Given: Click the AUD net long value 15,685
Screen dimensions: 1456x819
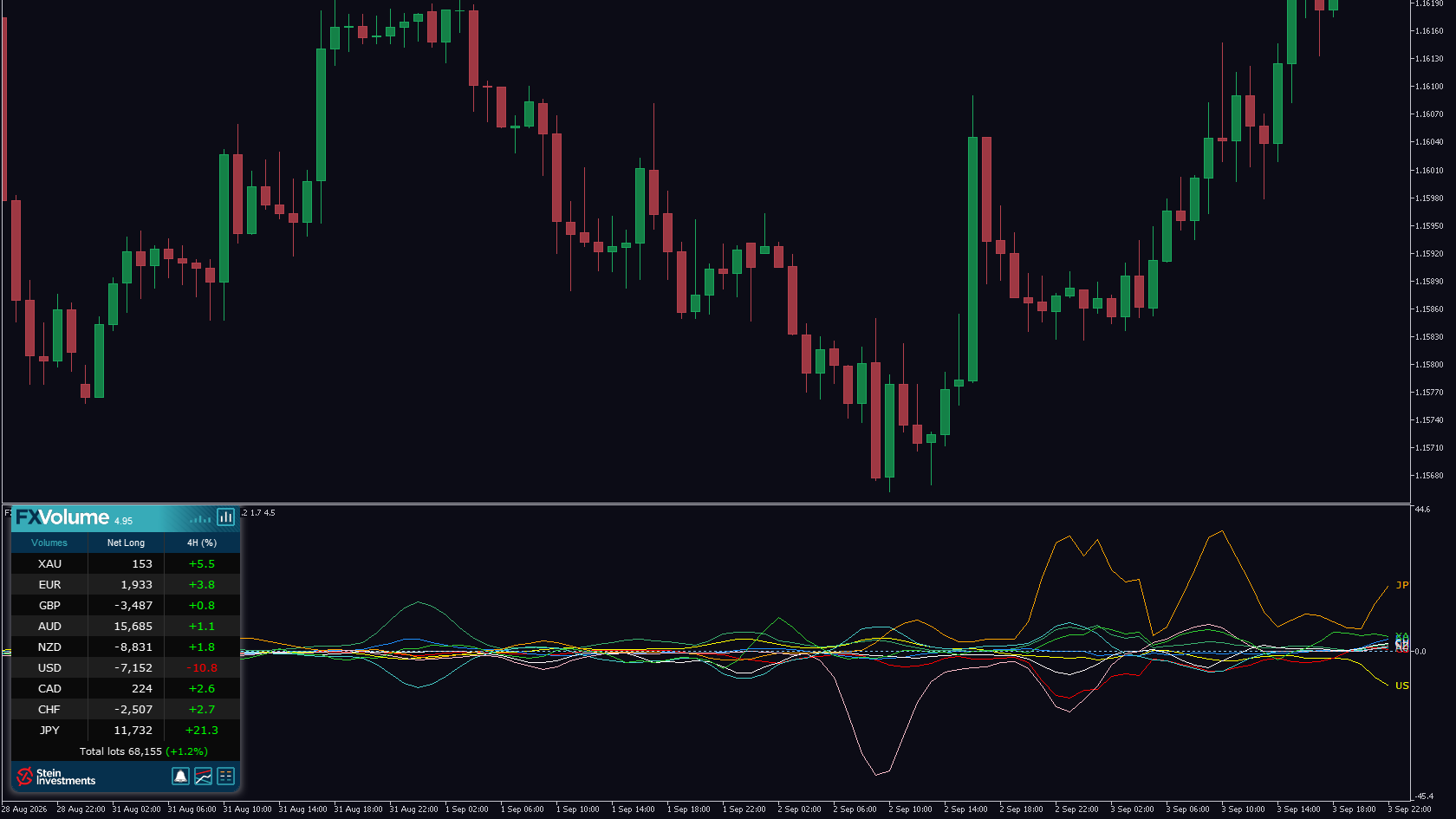Looking at the screenshot, I should click(x=133, y=627).
